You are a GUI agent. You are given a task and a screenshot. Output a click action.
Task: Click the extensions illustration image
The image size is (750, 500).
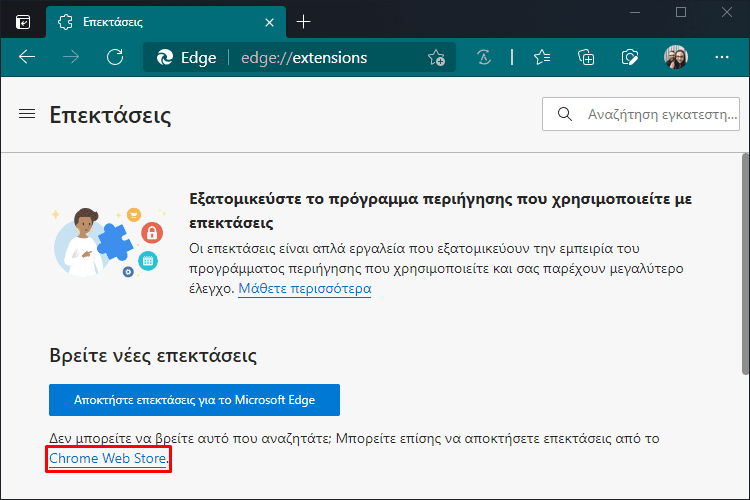pos(109,243)
